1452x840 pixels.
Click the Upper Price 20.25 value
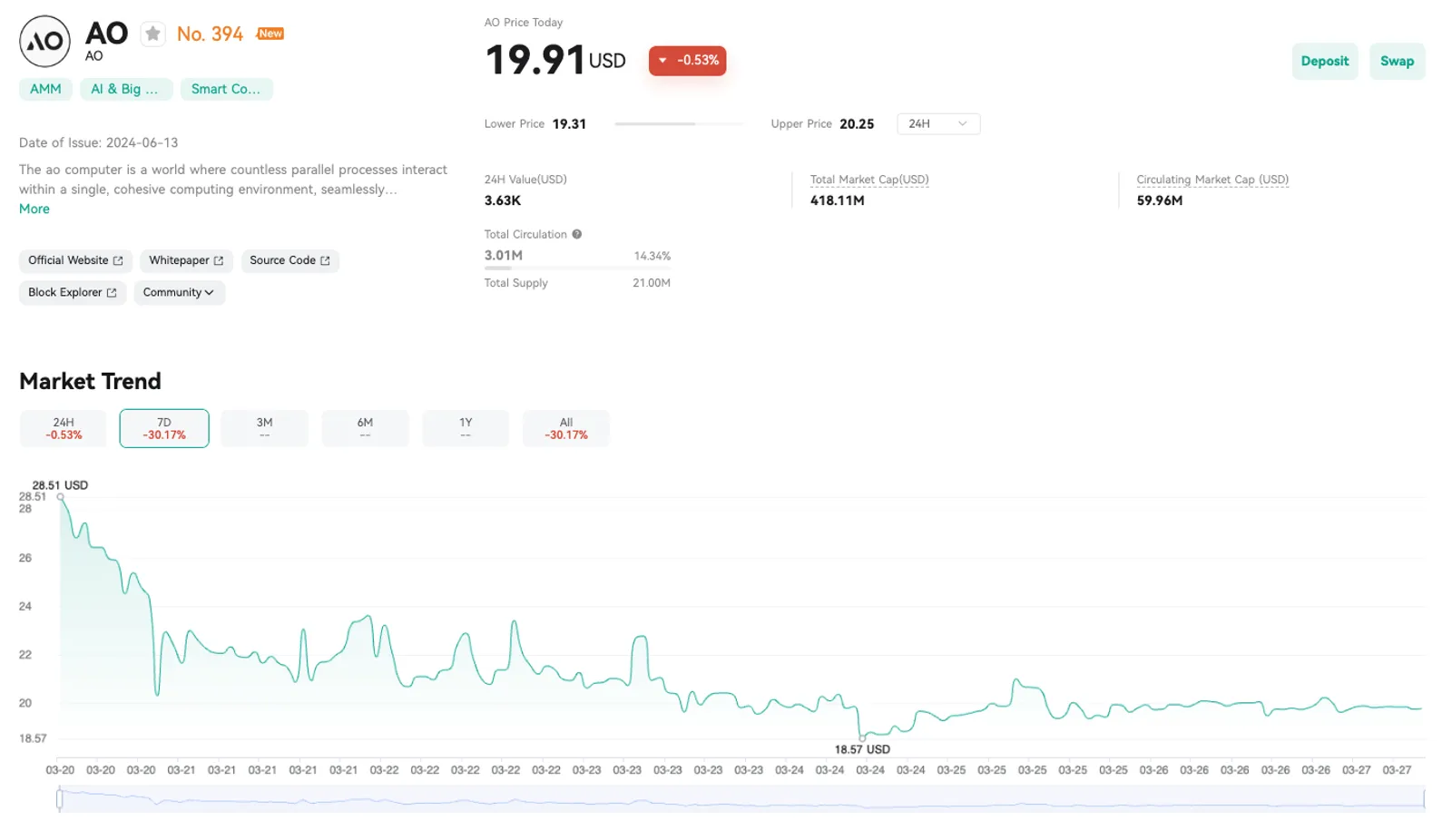click(857, 124)
